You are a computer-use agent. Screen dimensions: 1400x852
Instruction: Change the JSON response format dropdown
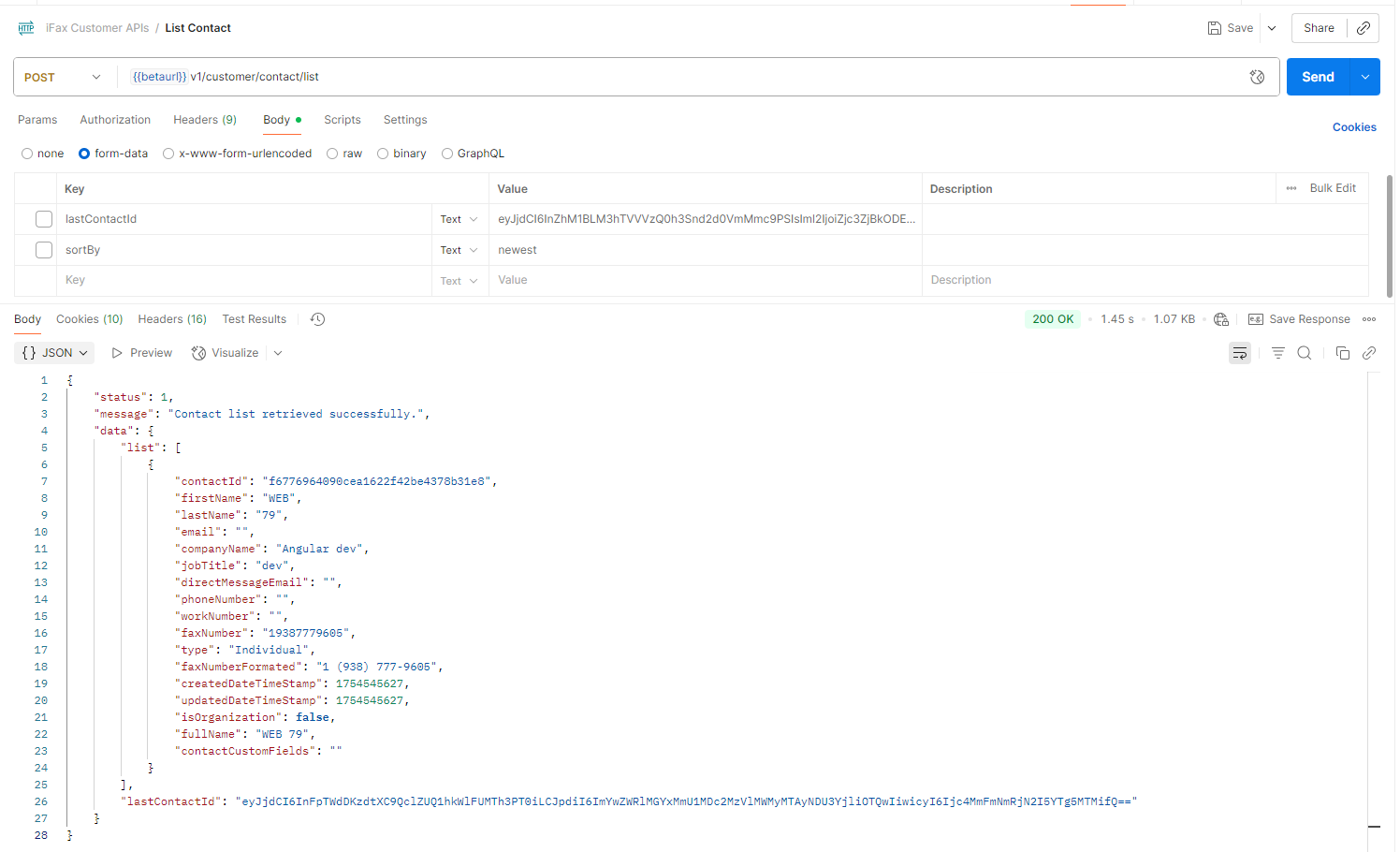click(55, 353)
